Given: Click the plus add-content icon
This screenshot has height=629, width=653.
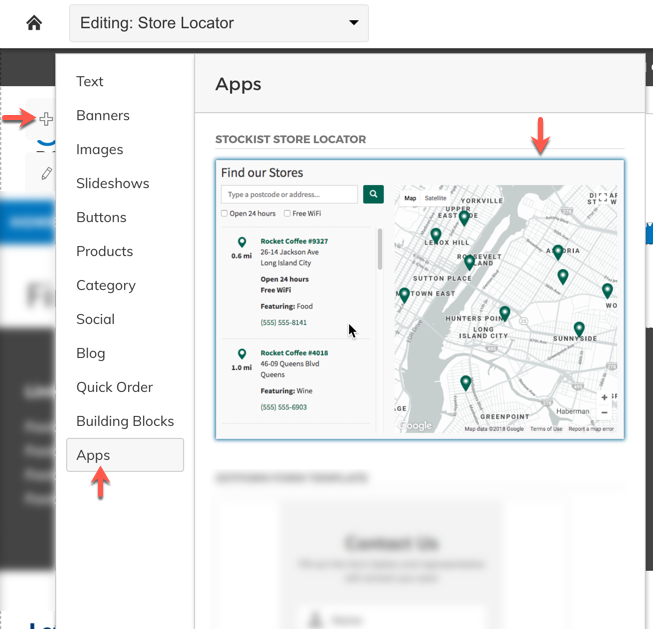Looking at the screenshot, I should [46, 119].
